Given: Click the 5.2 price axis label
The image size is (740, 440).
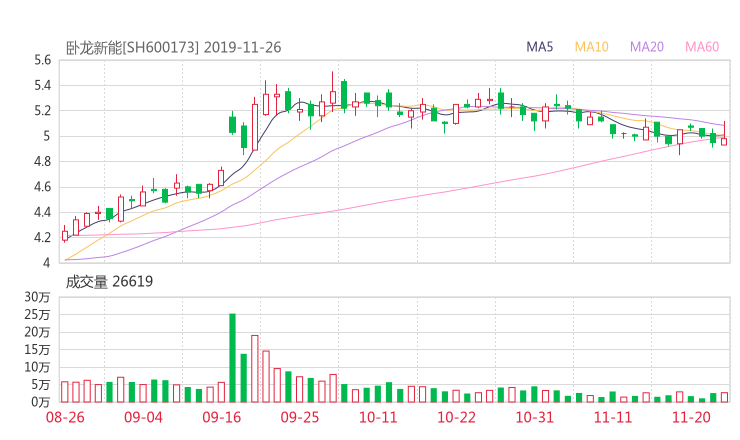Looking at the screenshot, I should tap(42, 111).
